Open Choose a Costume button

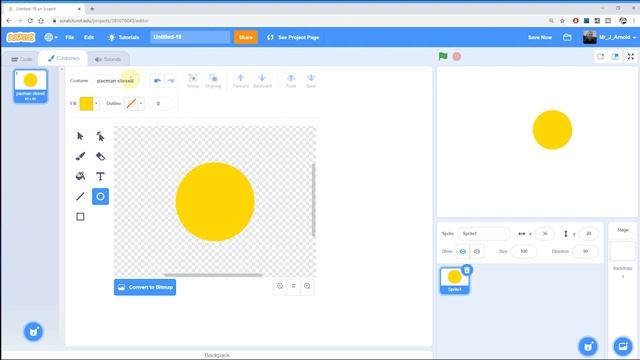33,331
